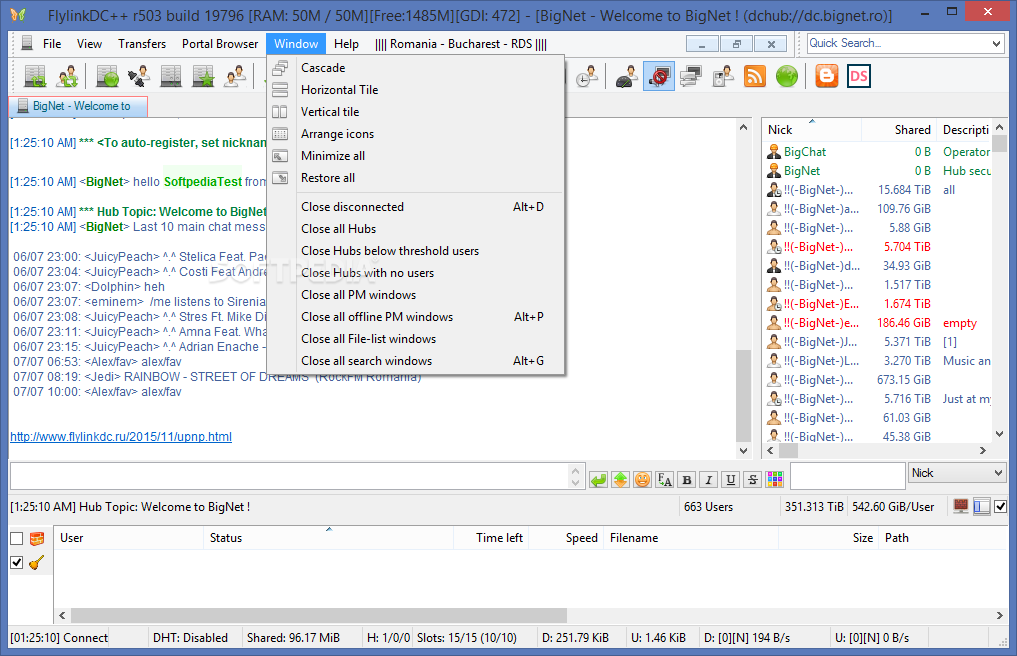Choose Minimize all from Window menu
This screenshot has width=1017, height=656.
[x=416, y=156]
